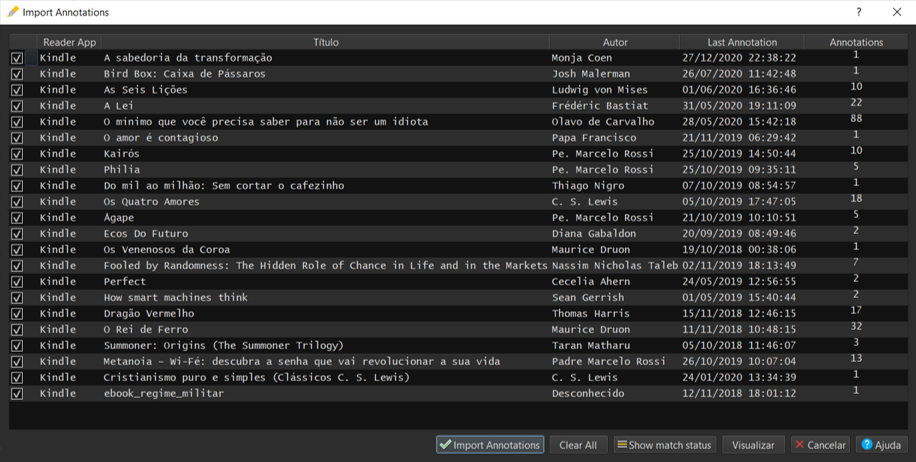Click the question mark help icon in title bar
The image size is (916, 462).
(x=859, y=12)
